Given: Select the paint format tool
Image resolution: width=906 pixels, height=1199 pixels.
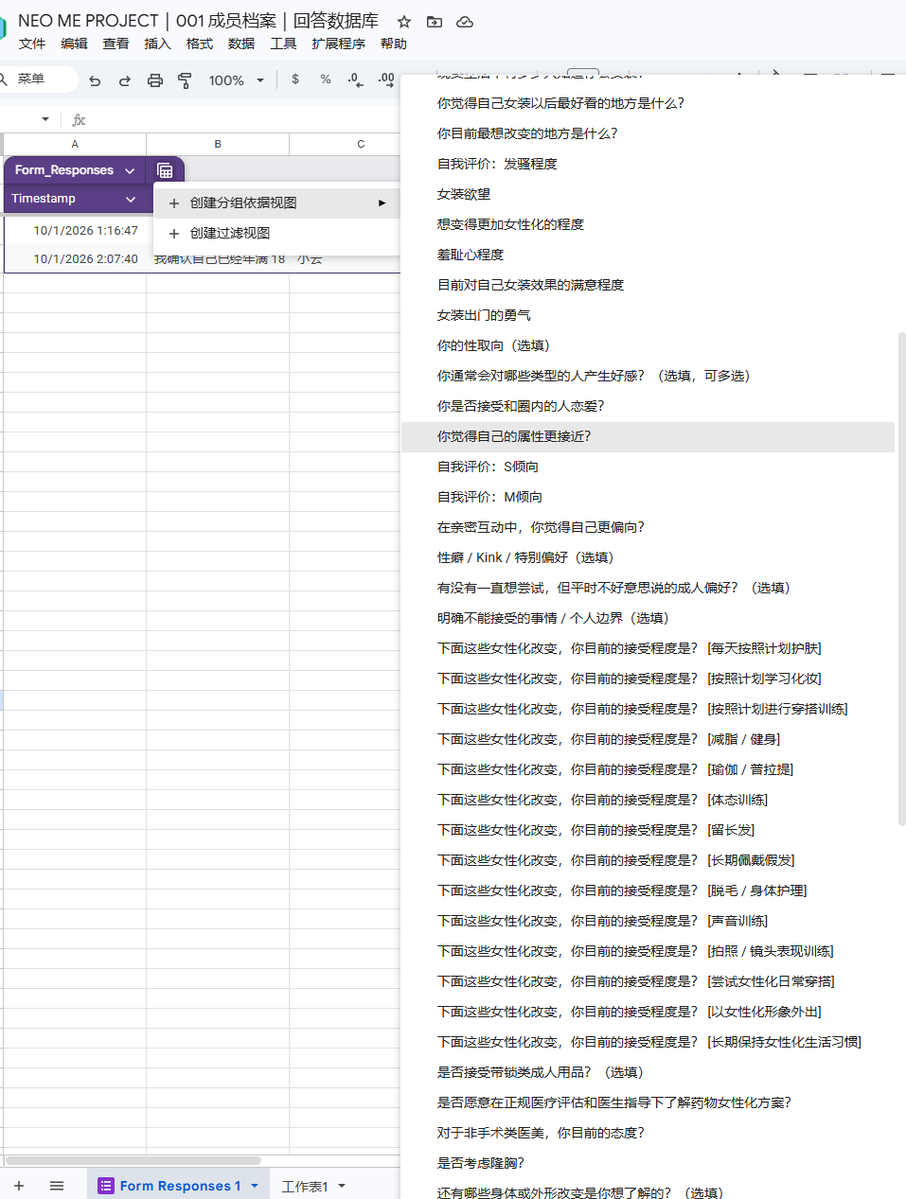Looking at the screenshot, I should coord(184,80).
